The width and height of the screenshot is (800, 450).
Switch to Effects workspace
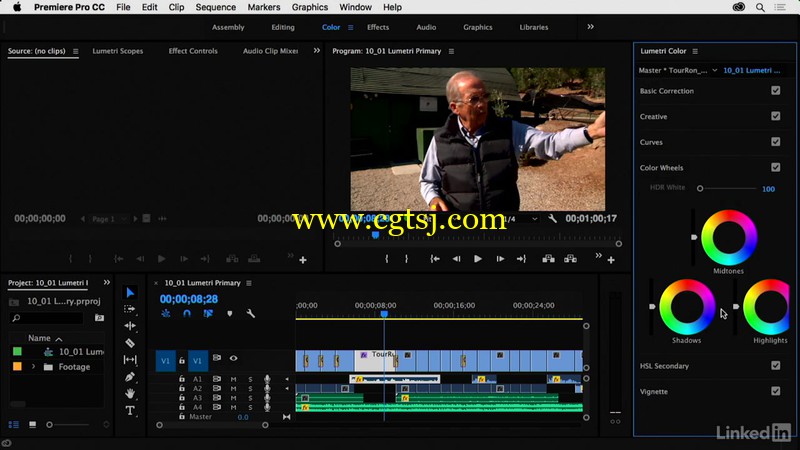coord(378,27)
